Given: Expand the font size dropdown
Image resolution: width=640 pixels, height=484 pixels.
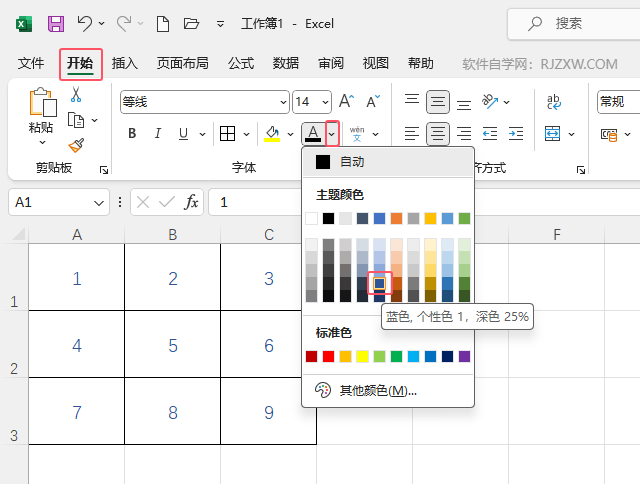Looking at the screenshot, I should (x=325, y=101).
